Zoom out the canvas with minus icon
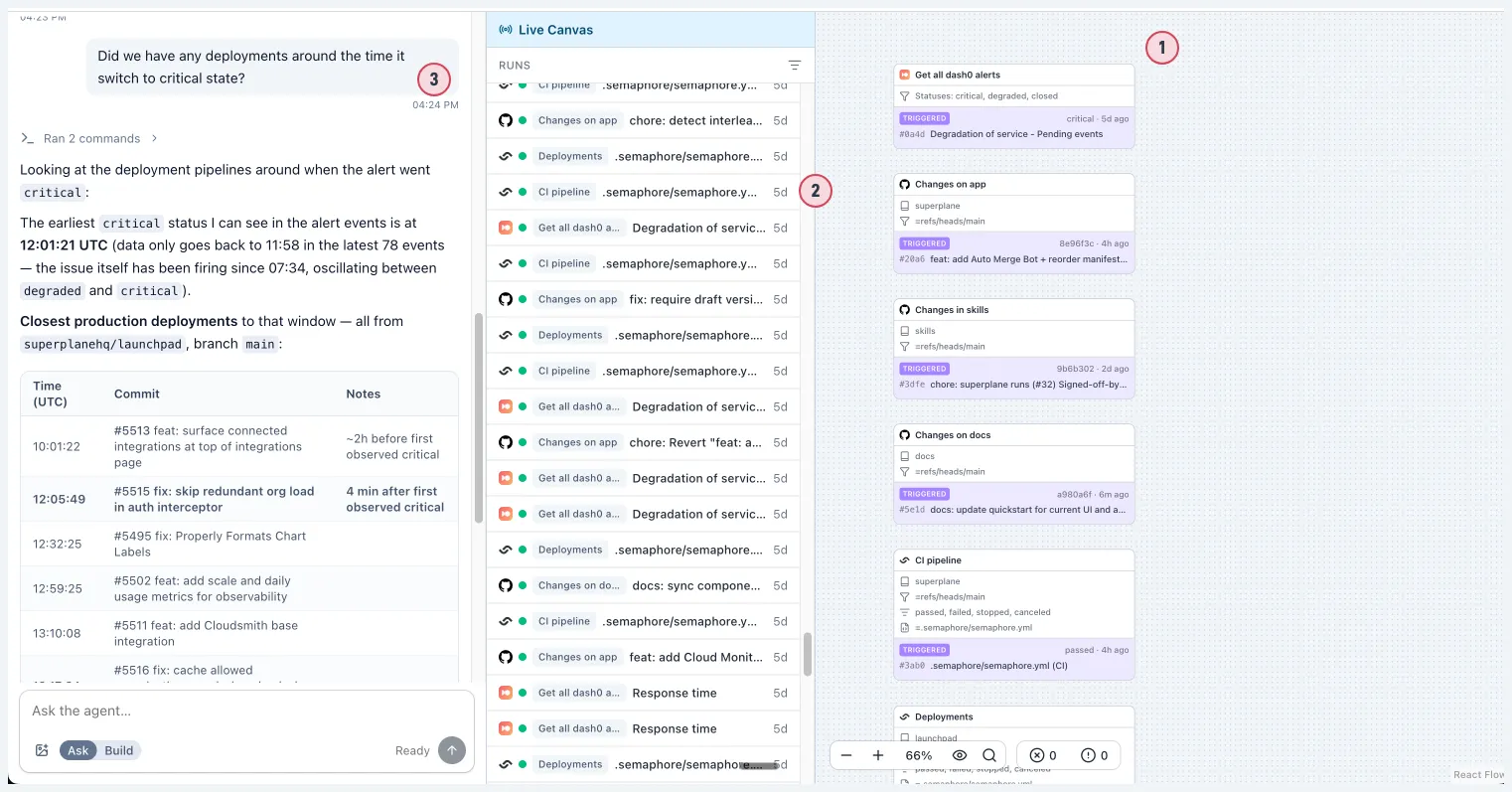This screenshot has height=792, width=1512. [846, 755]
